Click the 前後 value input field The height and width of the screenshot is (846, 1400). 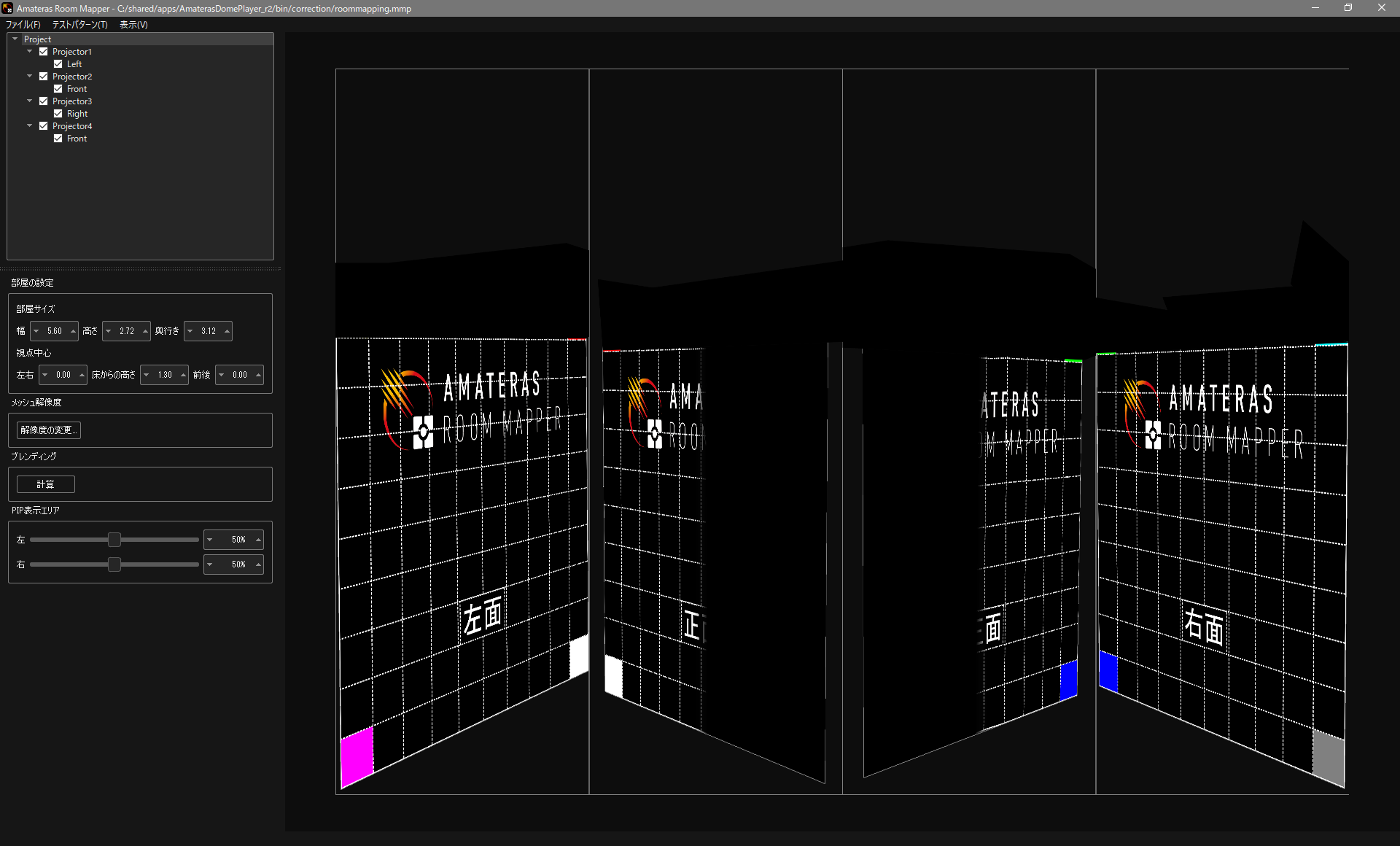[x=240, y=375]
